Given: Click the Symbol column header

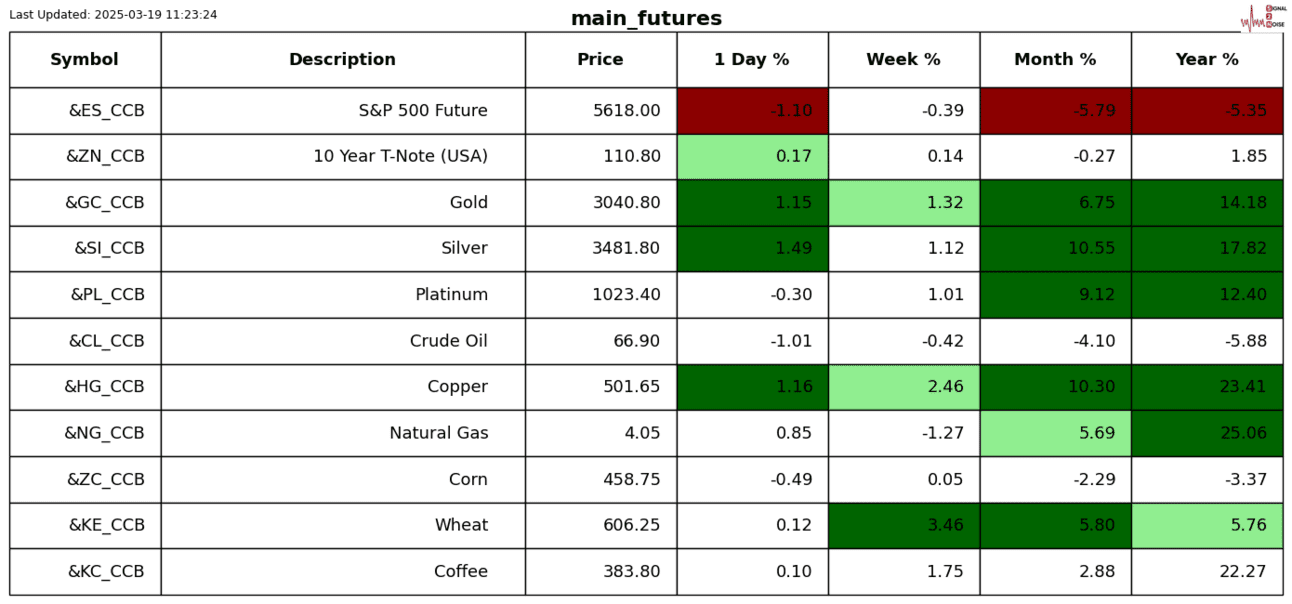Looking at the screenshot, I should [85, 60].
